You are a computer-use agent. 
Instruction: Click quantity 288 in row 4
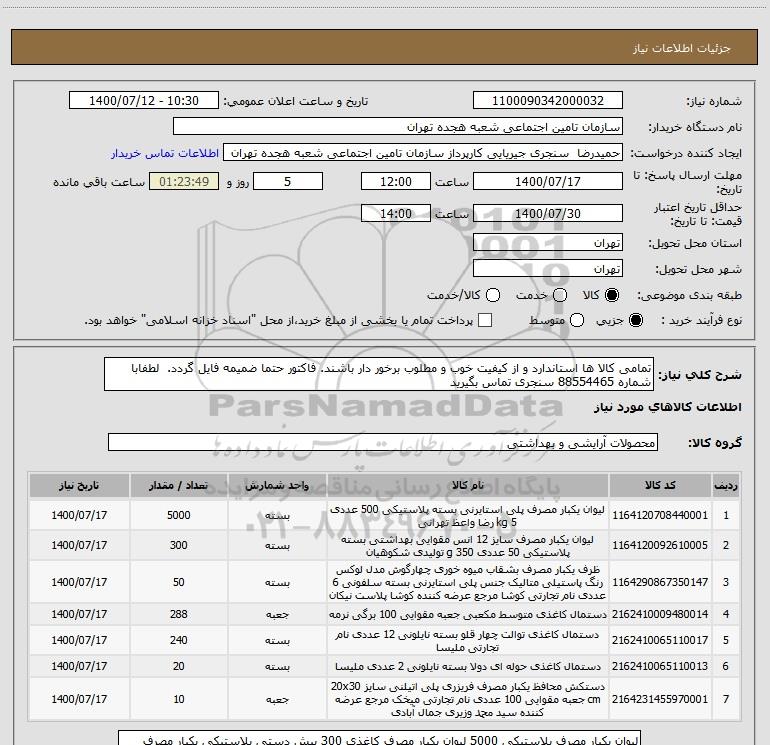(x=179, y=614)
